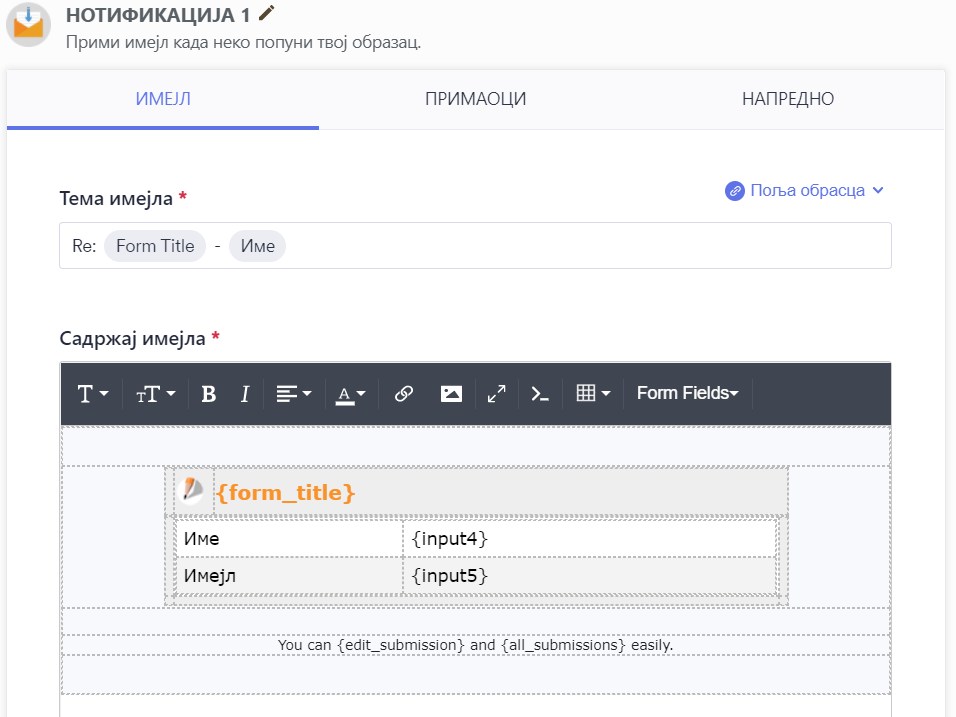This screenshot has width=956, height=717.
Task: Switch to the НАПРЕДНО tab
Action: (x=787, y=99)
